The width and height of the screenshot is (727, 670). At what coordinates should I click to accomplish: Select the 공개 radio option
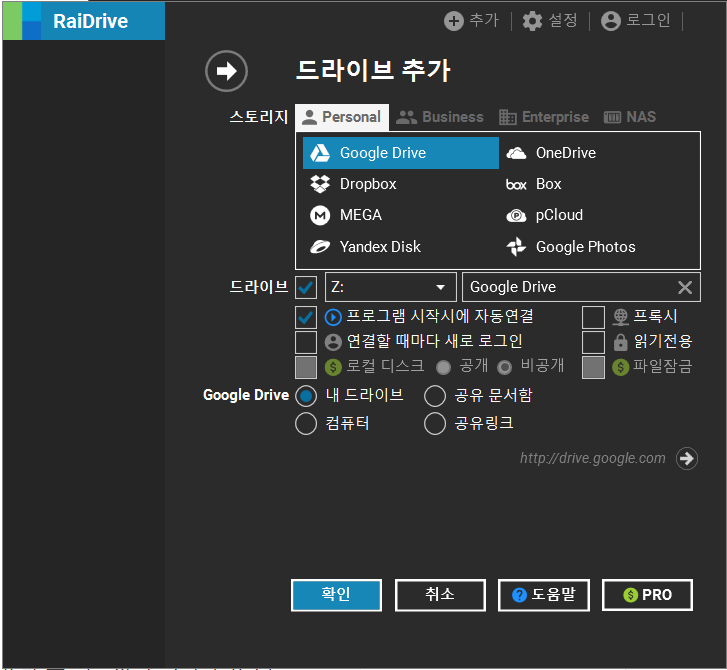point(444,368)
